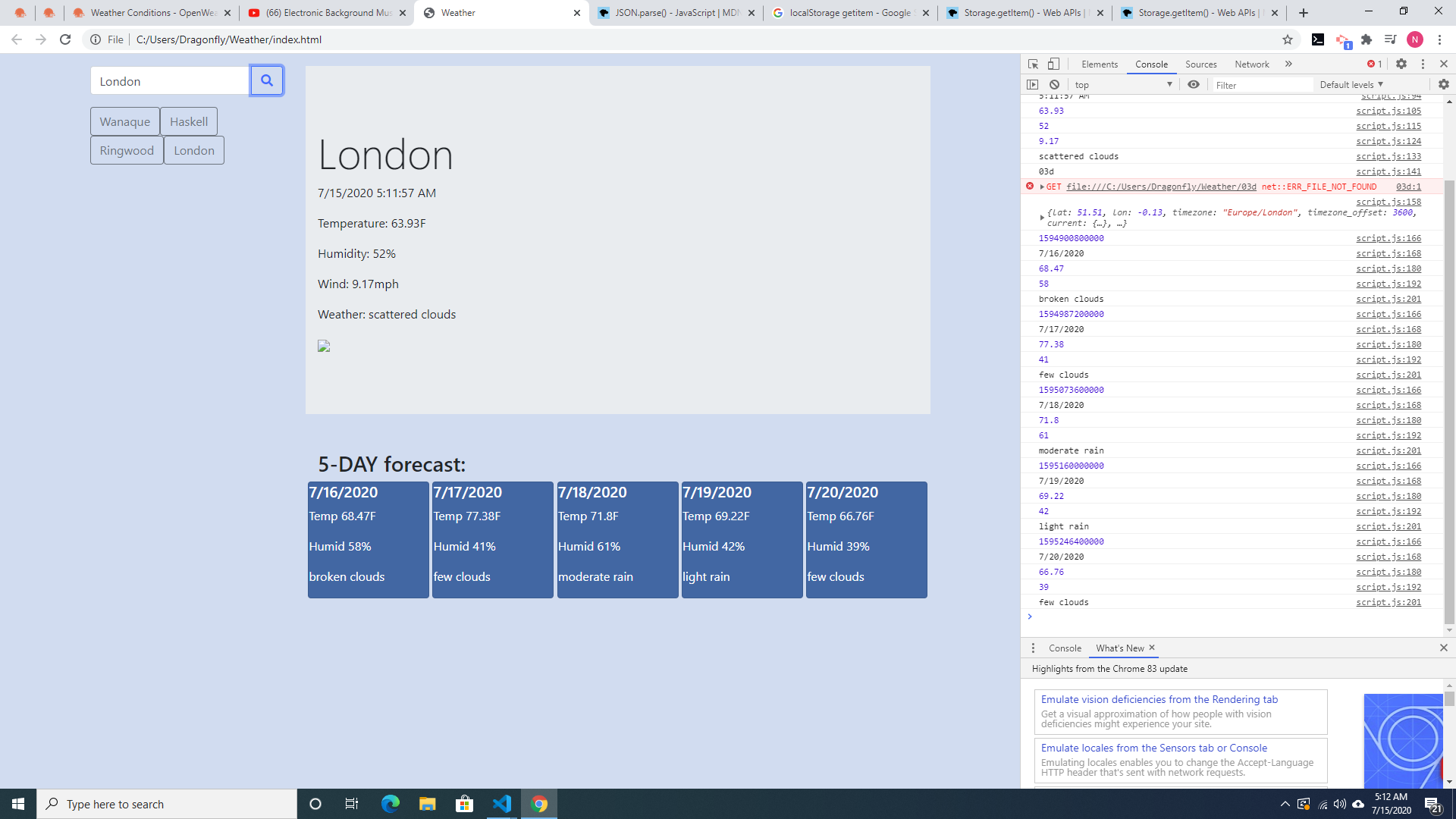Image resolution: width=1456 pixels, height=819 pixels.
Task: Click the red error count badge
Action: (1374, 64)
